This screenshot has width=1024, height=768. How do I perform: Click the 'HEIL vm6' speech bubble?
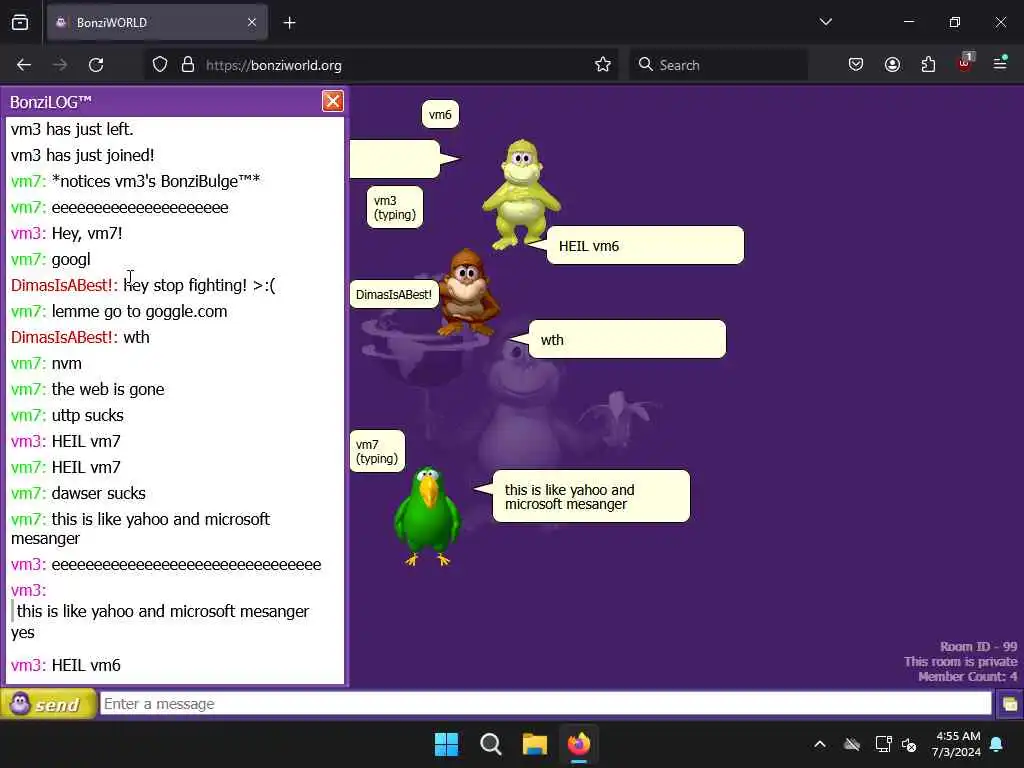tap(645, 246)
